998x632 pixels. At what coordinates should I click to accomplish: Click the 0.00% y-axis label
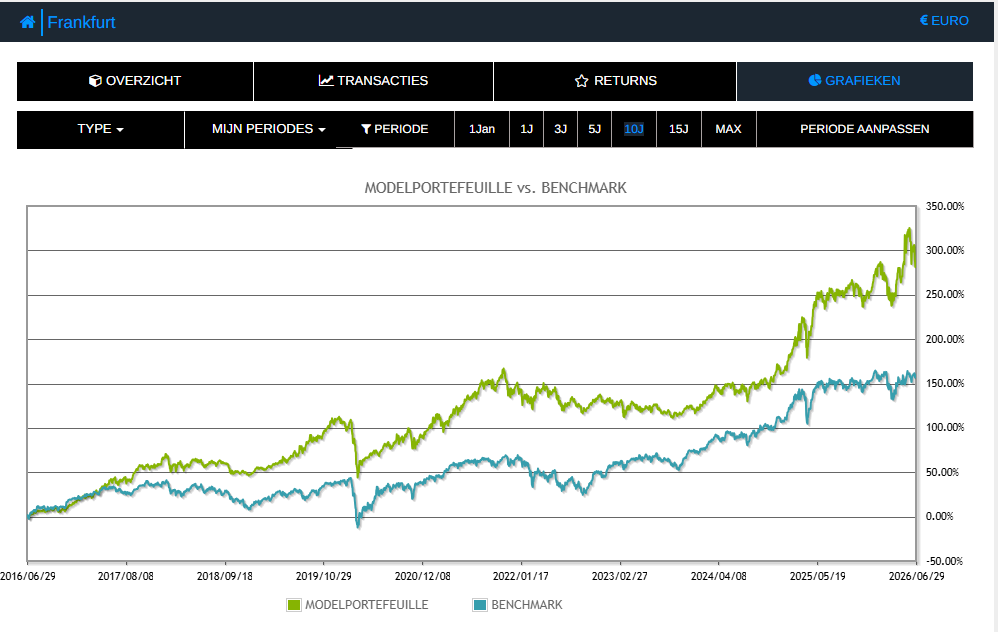(x=939, y=516)
